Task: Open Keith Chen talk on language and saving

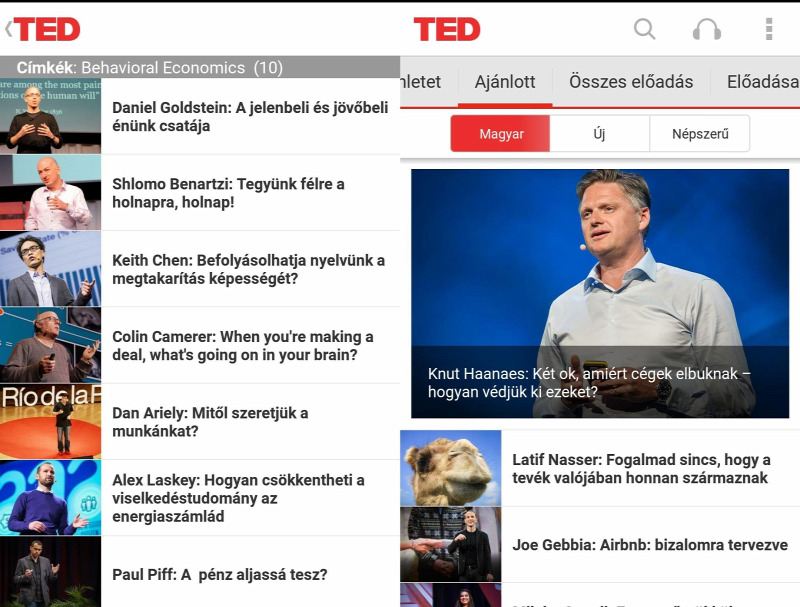Action: (248, 269)
